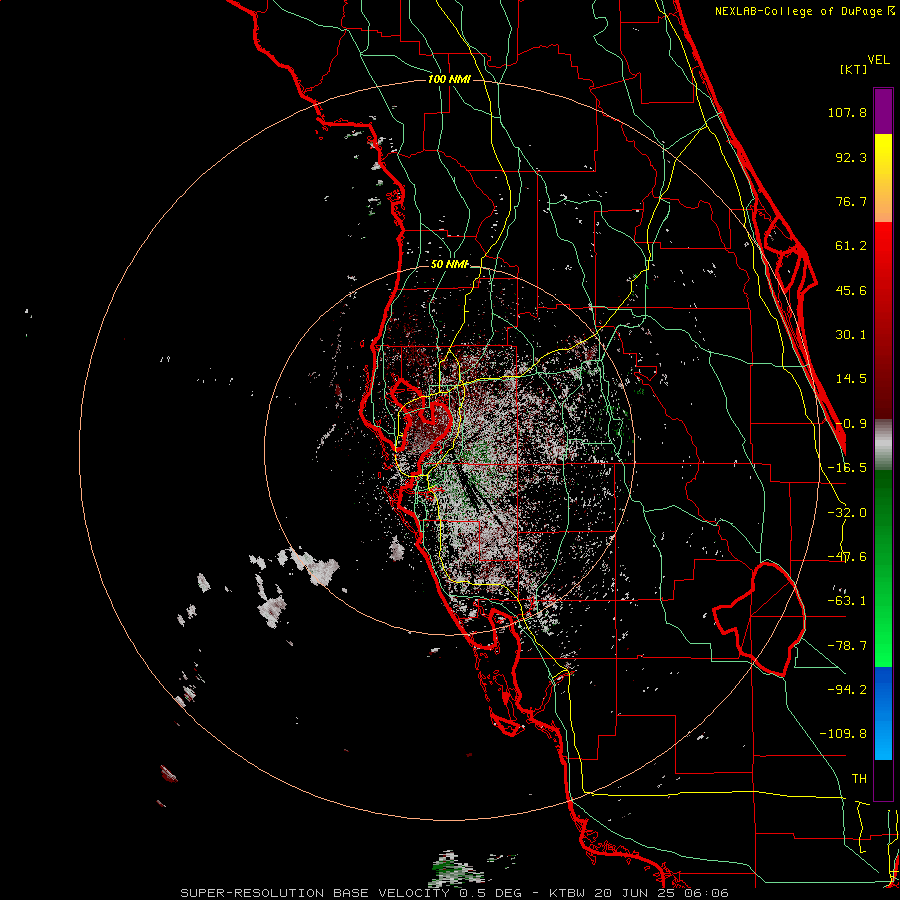The image size is (900, 900).
Task: Click the NEXLAB-College of DuPage credit text
Action: (804, 11)
